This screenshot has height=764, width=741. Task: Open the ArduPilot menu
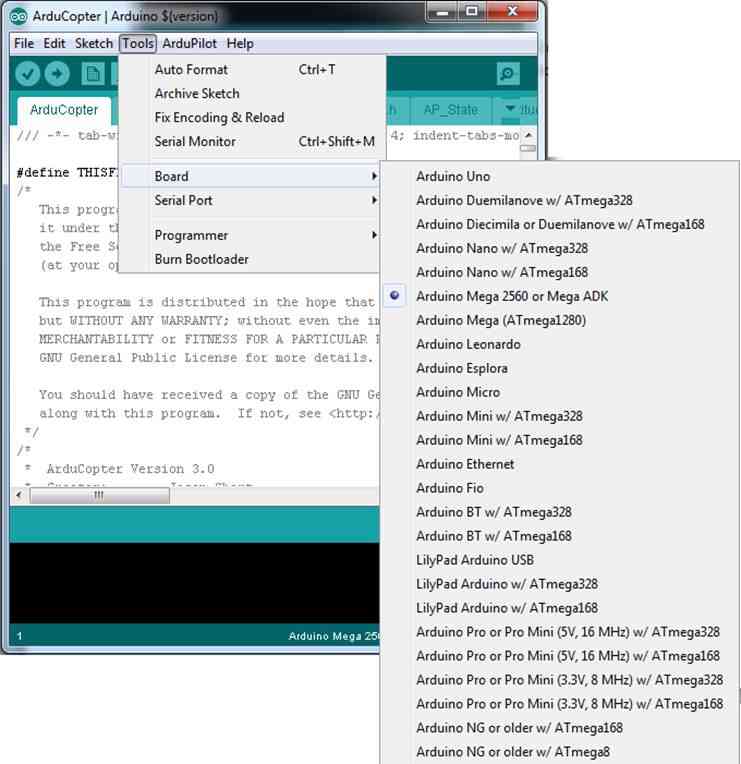pyautogui.click(x=189, y=43)
